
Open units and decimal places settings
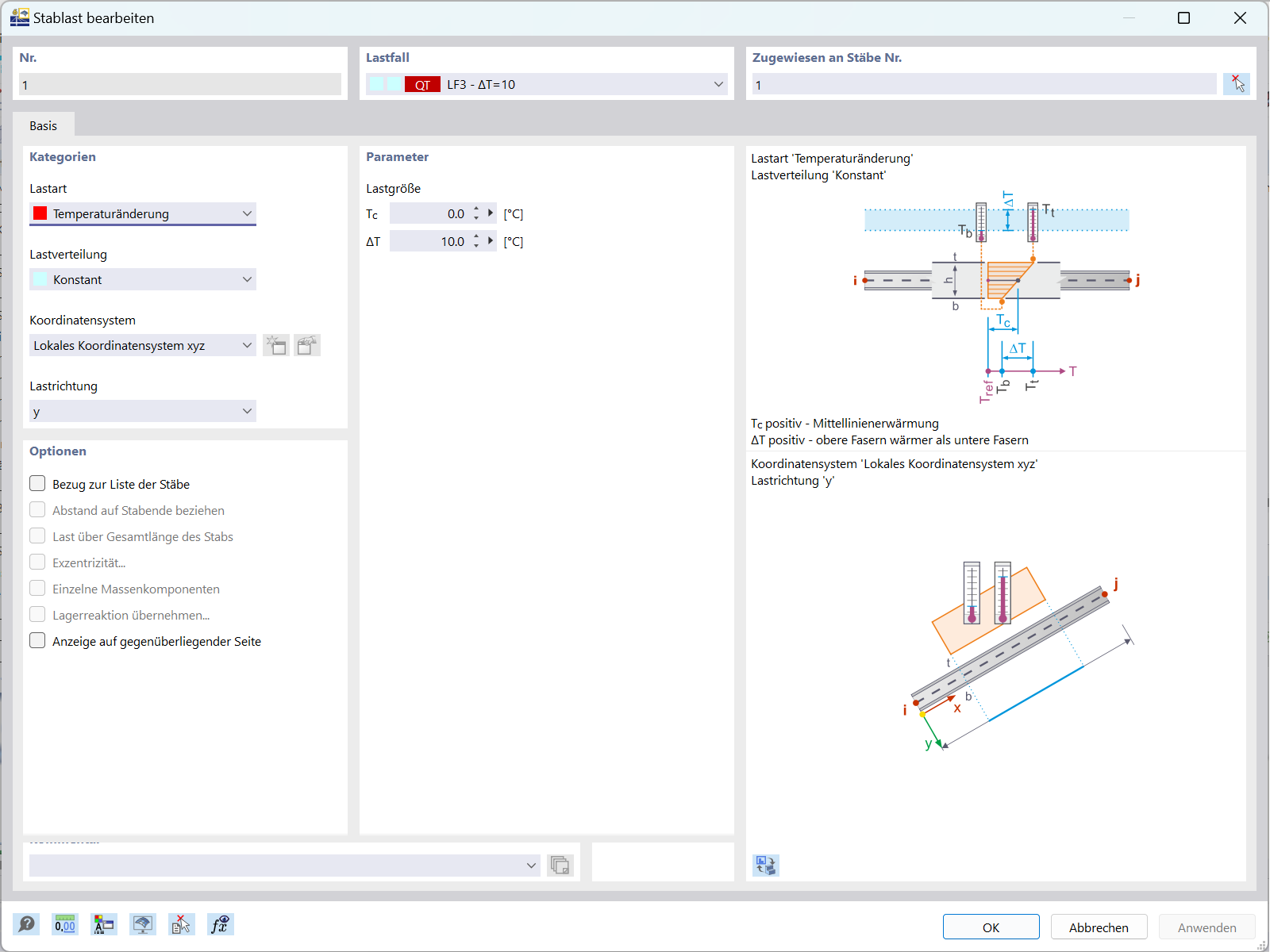(x=64, y=924)
